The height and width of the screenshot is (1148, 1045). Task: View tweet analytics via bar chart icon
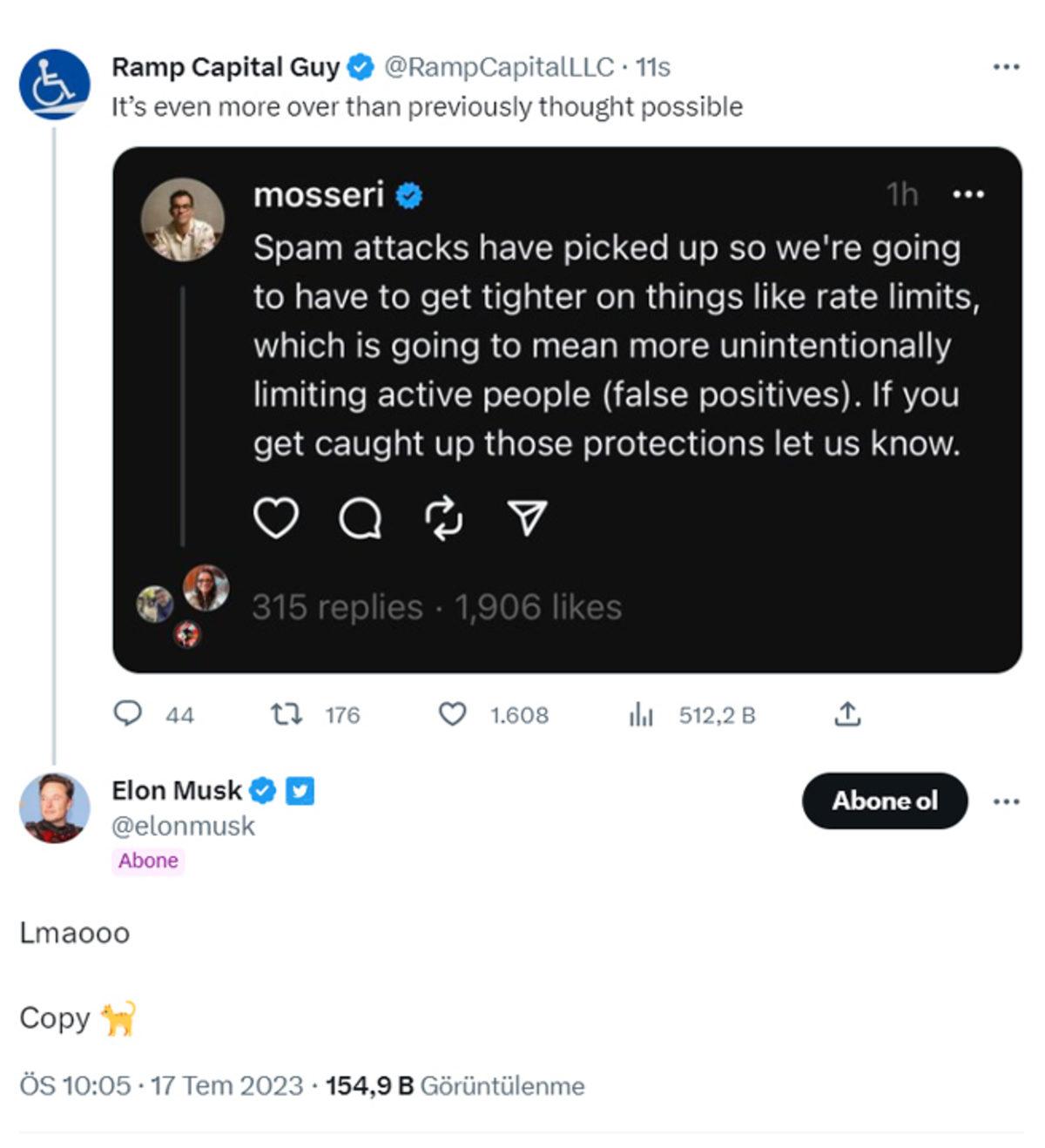(x=642, y=715)
